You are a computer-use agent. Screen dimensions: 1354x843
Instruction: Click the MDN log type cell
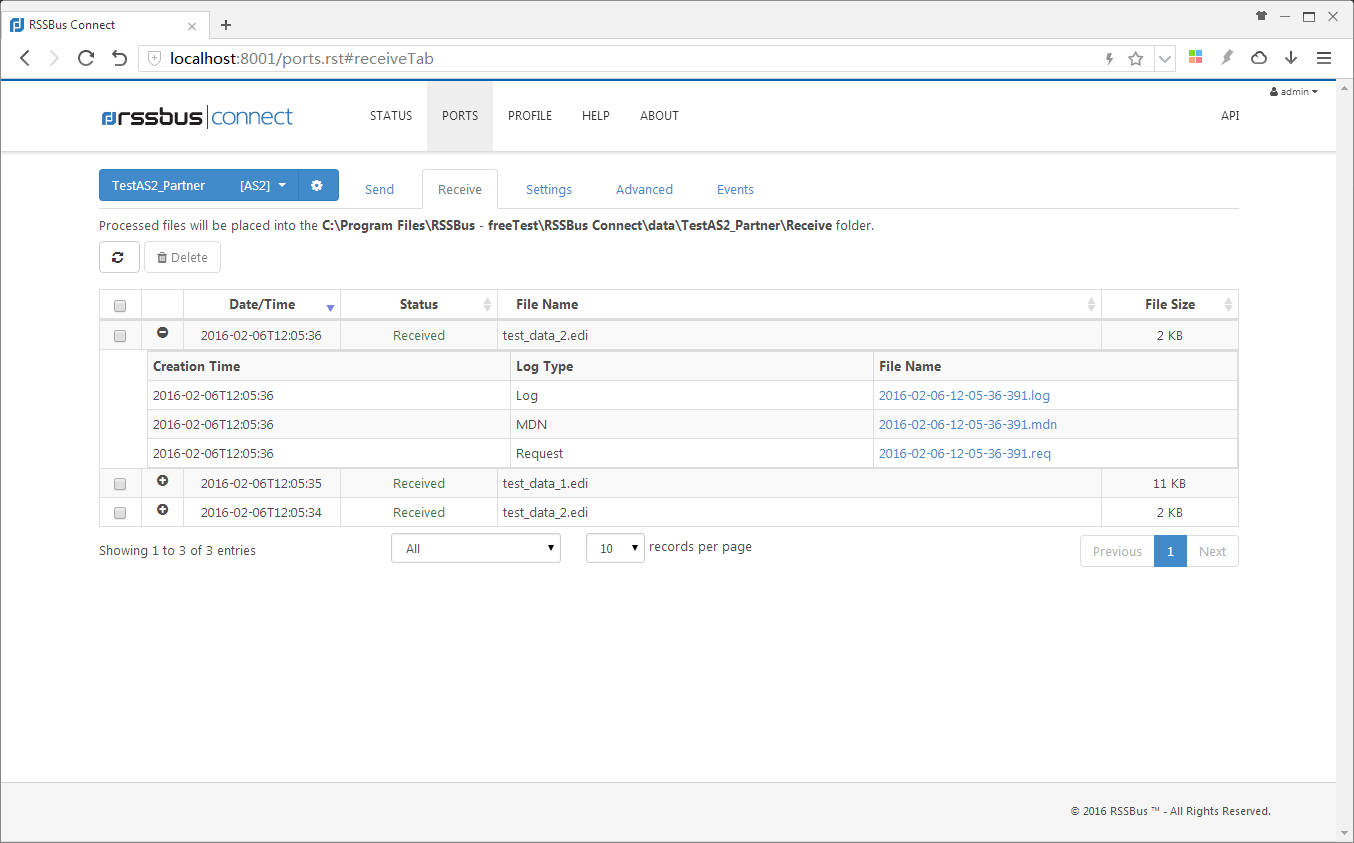(x=691, y=424)
